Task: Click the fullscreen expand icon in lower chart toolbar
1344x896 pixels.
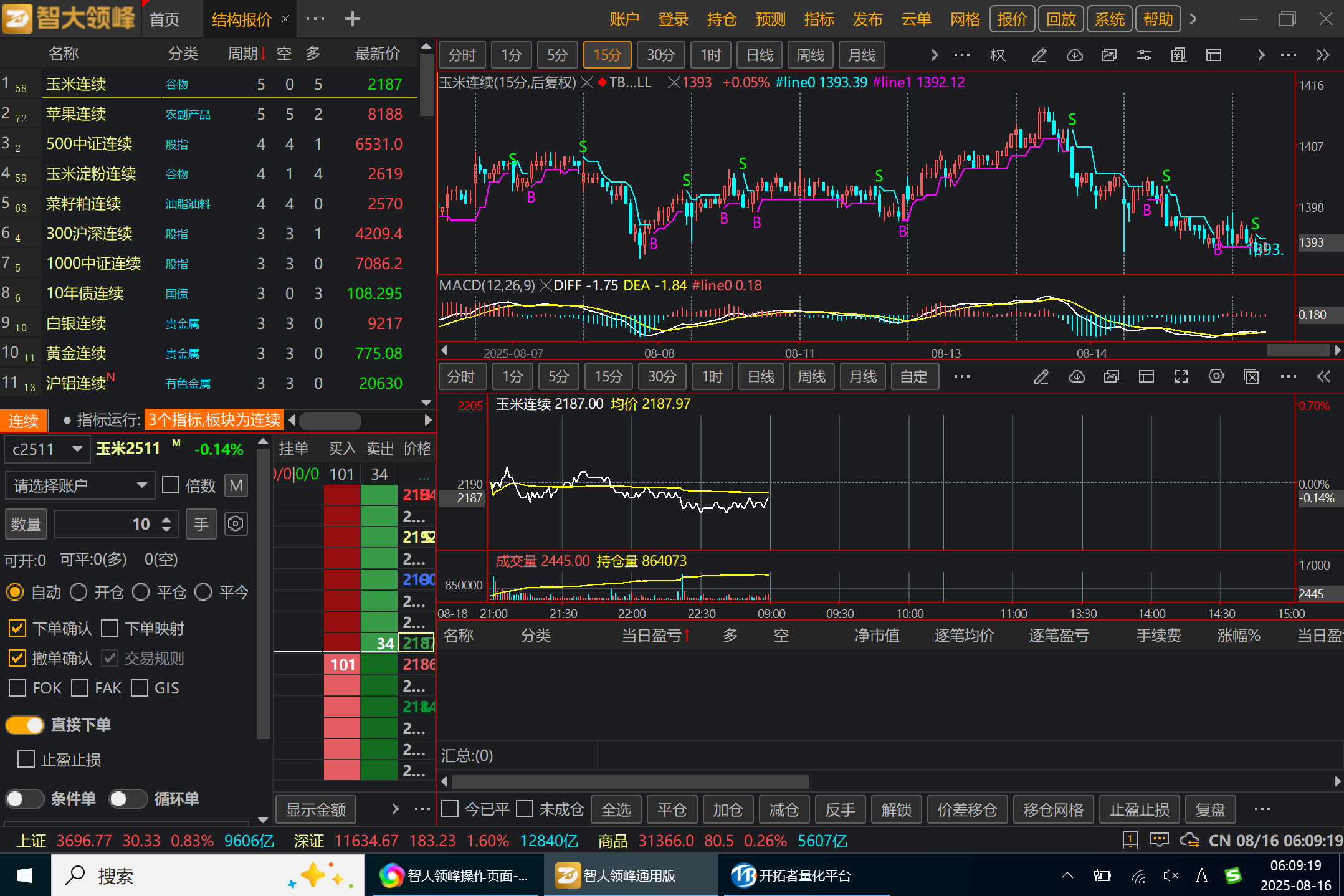Action: click(x=1181, y=376)
